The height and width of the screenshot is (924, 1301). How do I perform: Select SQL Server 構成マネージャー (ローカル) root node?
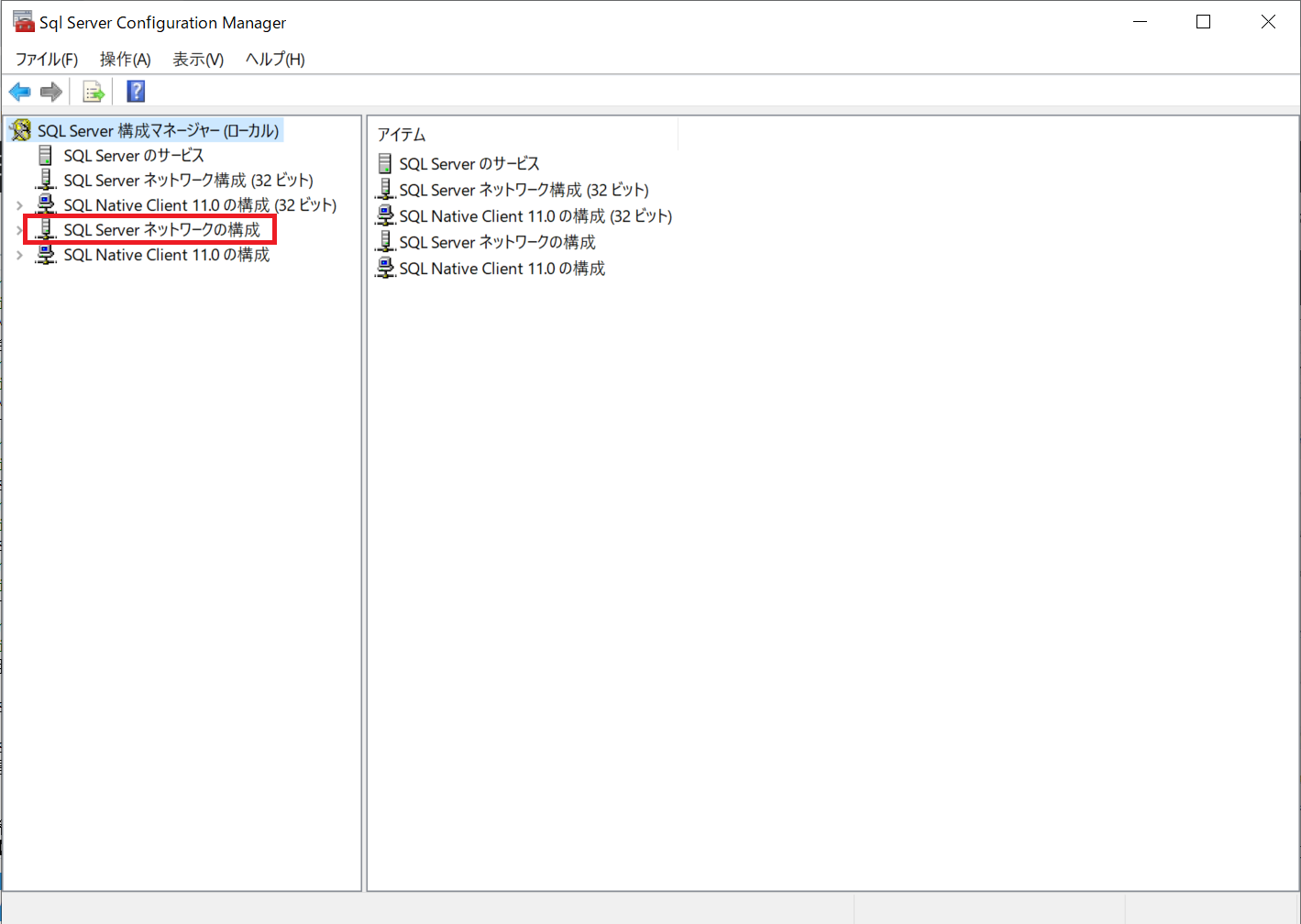coord(158,130)
